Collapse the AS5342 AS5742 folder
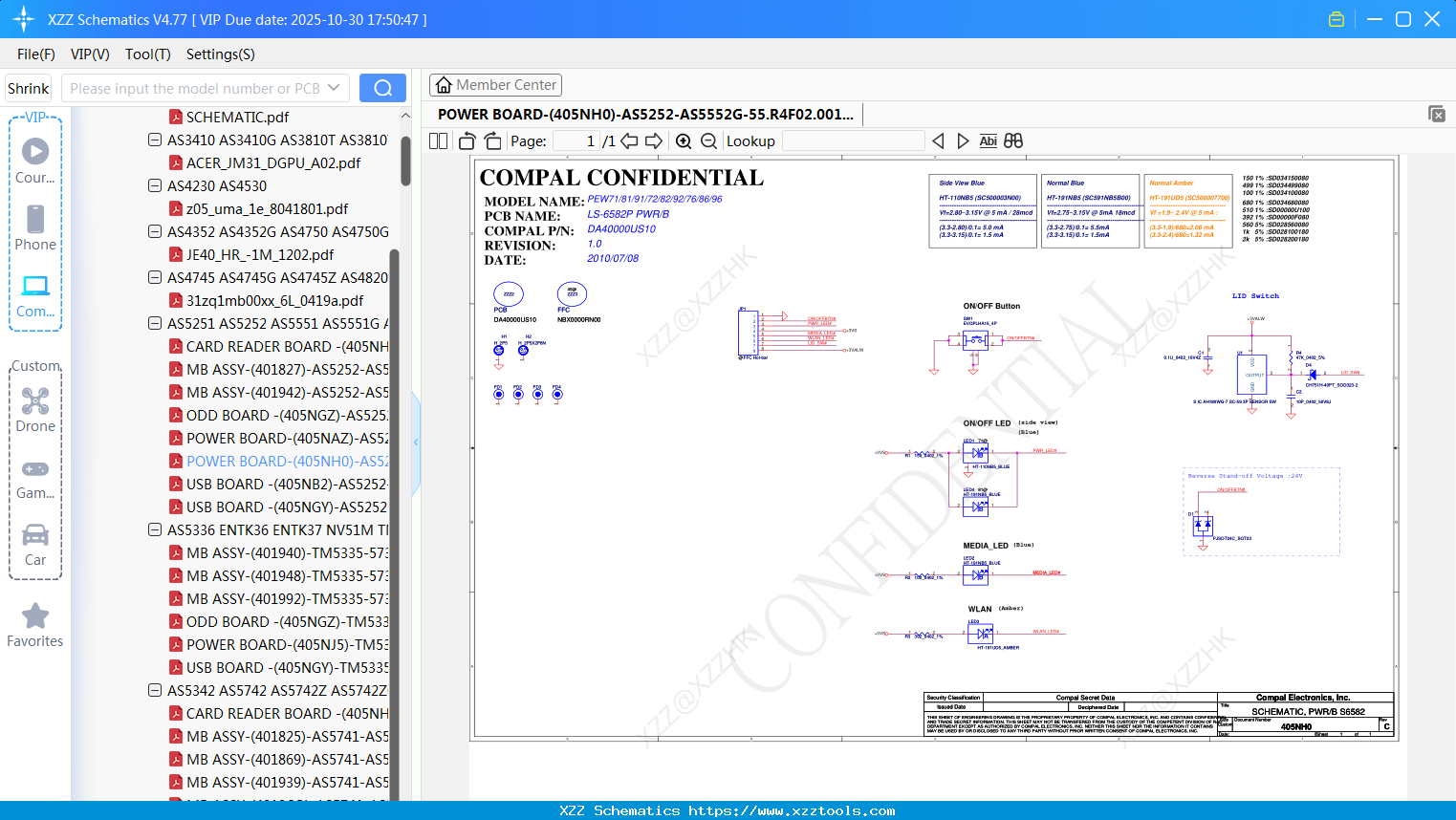The height and width of the screenshot is (820, 1456). click(x=155, y=690)
